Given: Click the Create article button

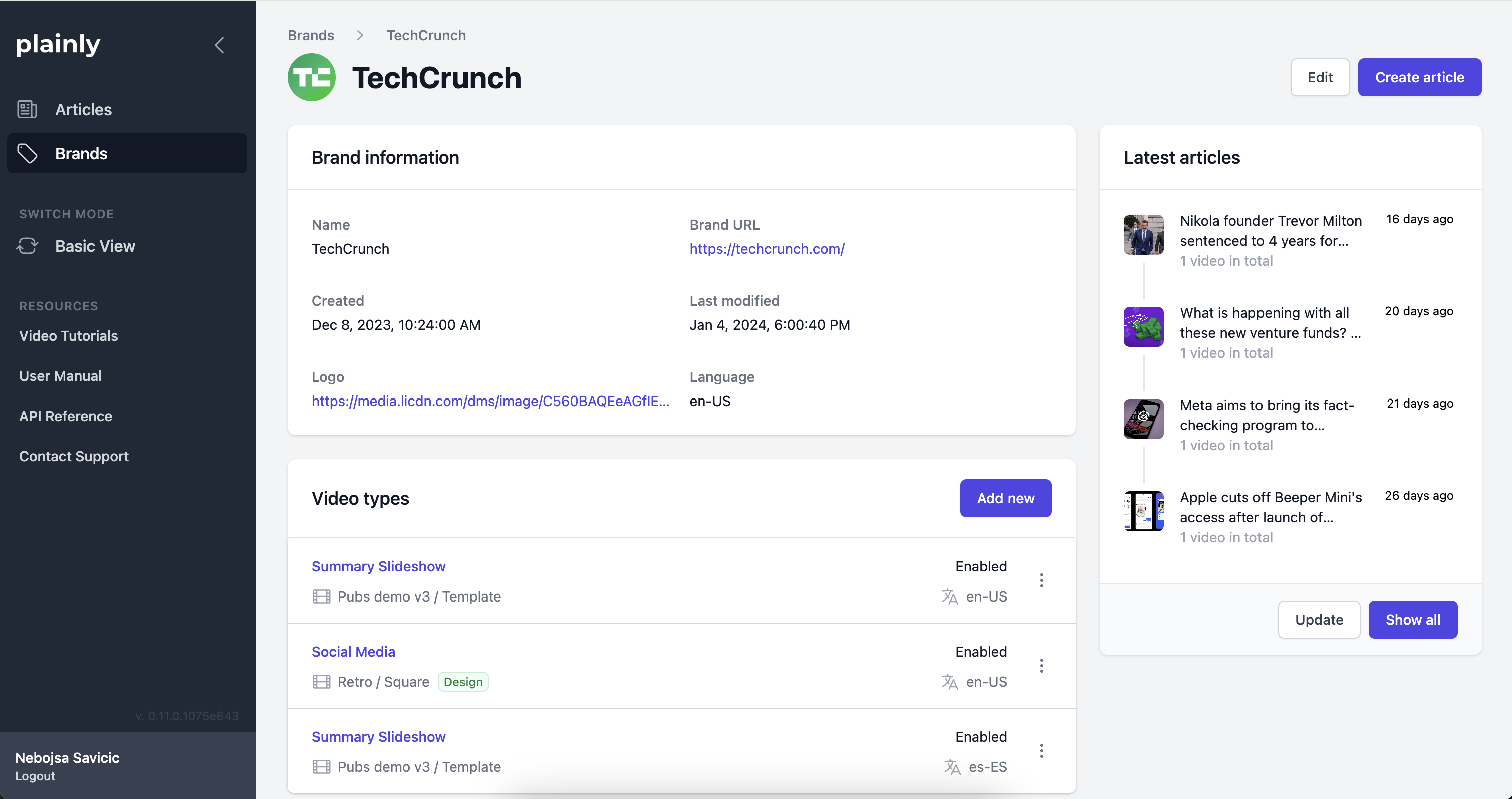Looking at the screenshot, I should click(1419, 77).
